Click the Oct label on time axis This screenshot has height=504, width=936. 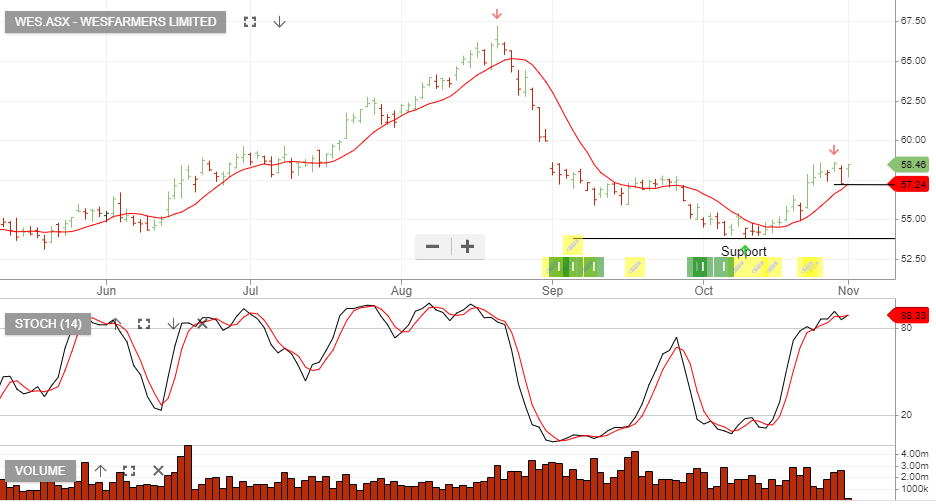point(704,291)
